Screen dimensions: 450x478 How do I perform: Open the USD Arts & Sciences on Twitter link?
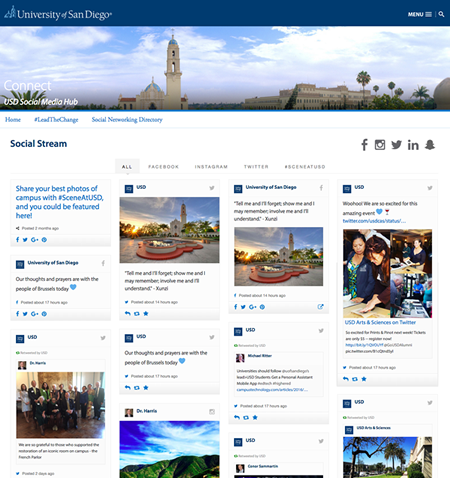[380, 322]
